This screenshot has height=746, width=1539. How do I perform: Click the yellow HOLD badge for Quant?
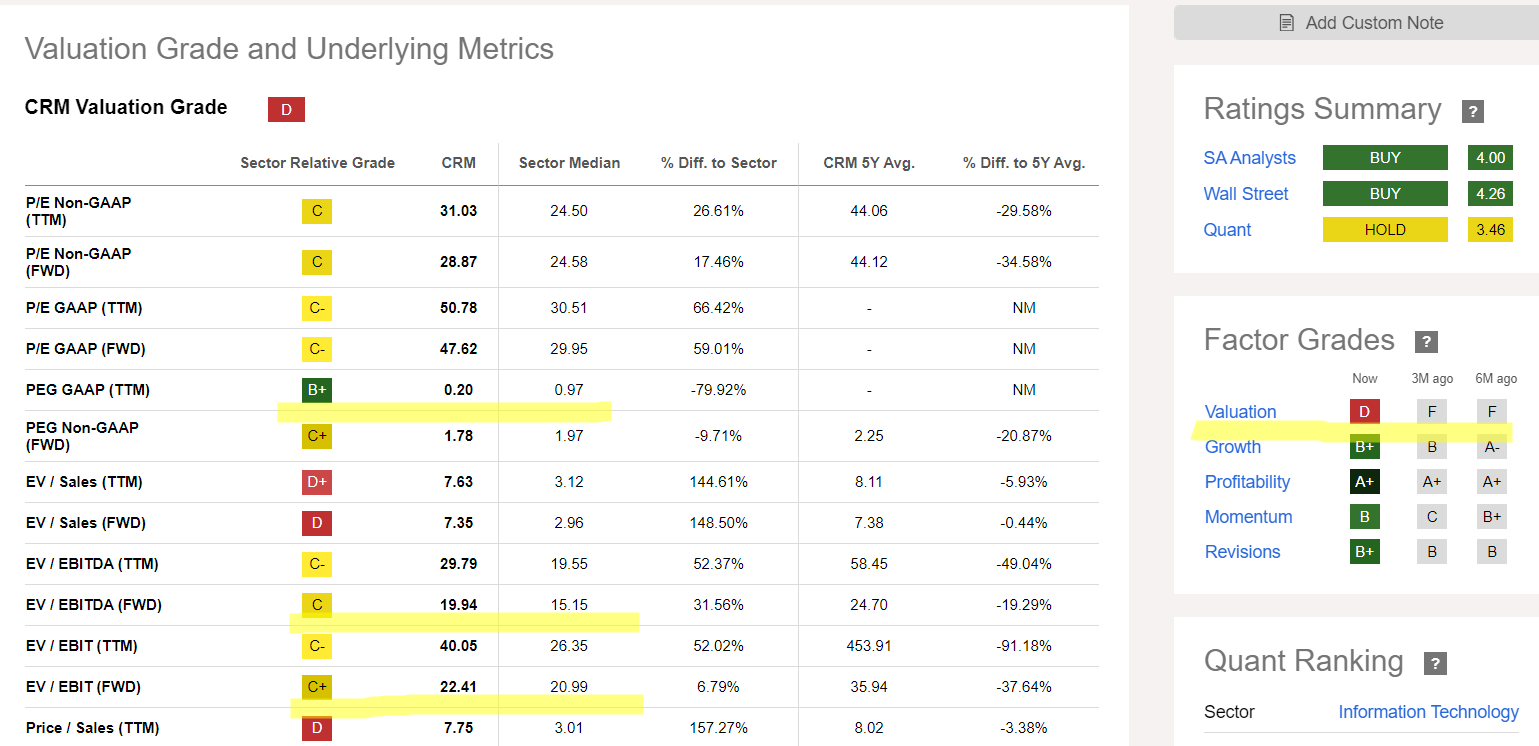pyautogui.click(x=1384, y=230)
